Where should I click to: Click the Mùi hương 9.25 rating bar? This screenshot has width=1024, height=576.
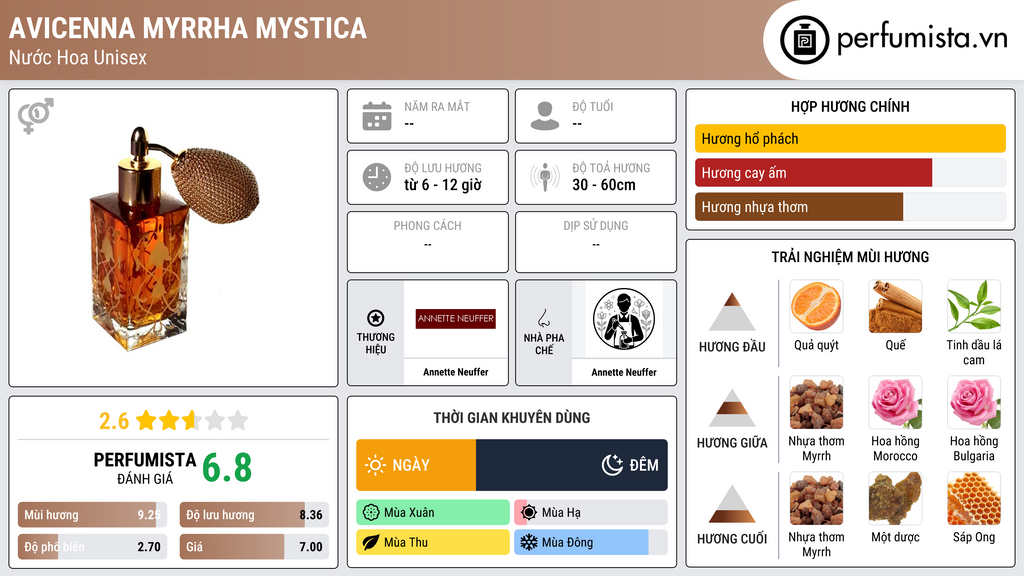[x=92, y=515]
